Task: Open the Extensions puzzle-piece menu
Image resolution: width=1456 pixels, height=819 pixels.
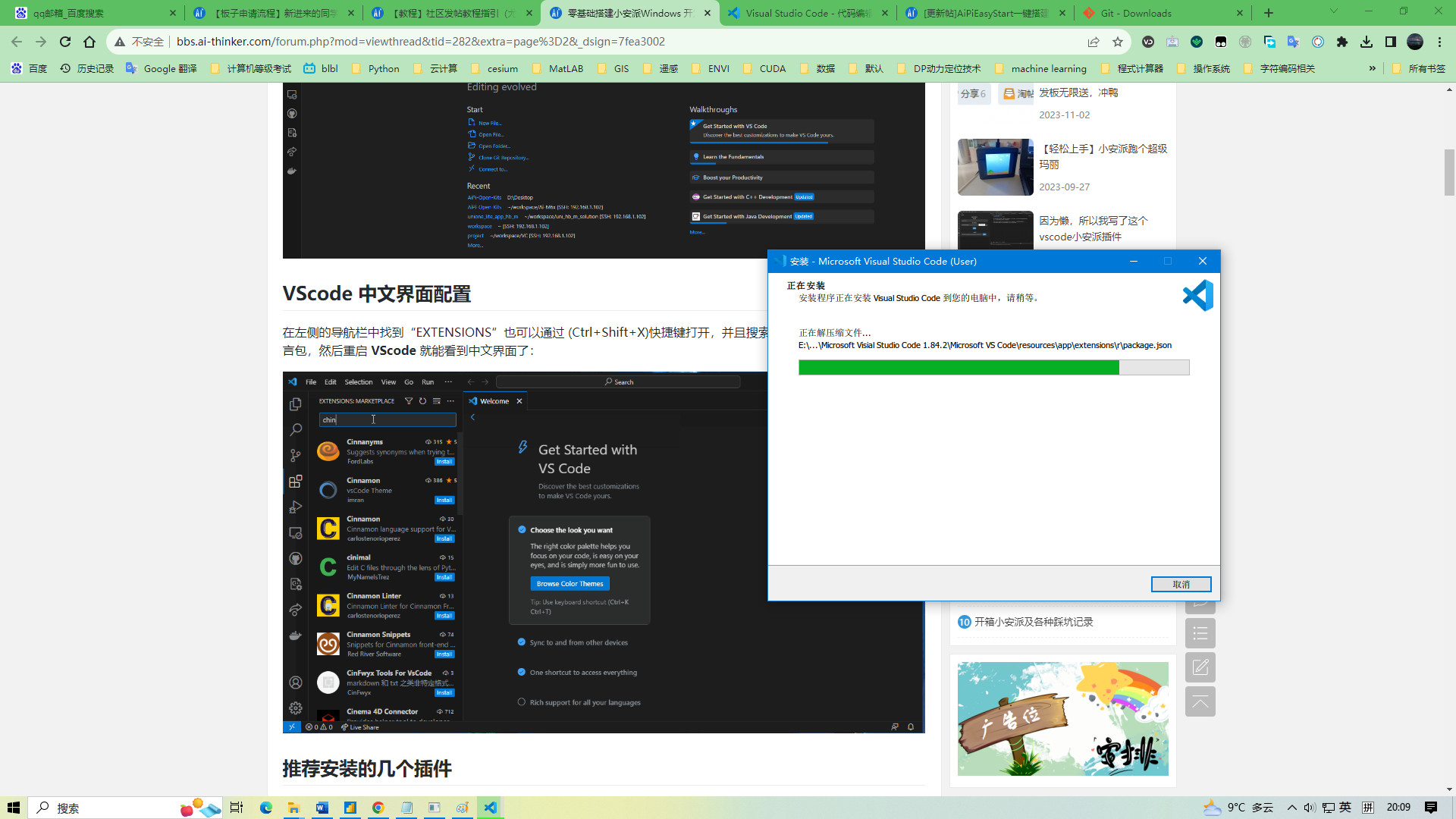Action: tap(1342, 42)
